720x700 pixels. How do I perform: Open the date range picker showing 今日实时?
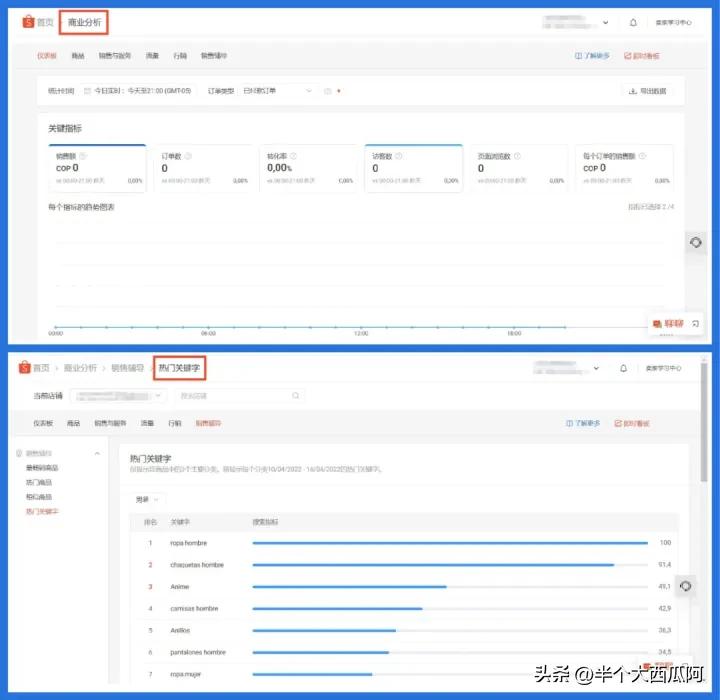(138, 91)
